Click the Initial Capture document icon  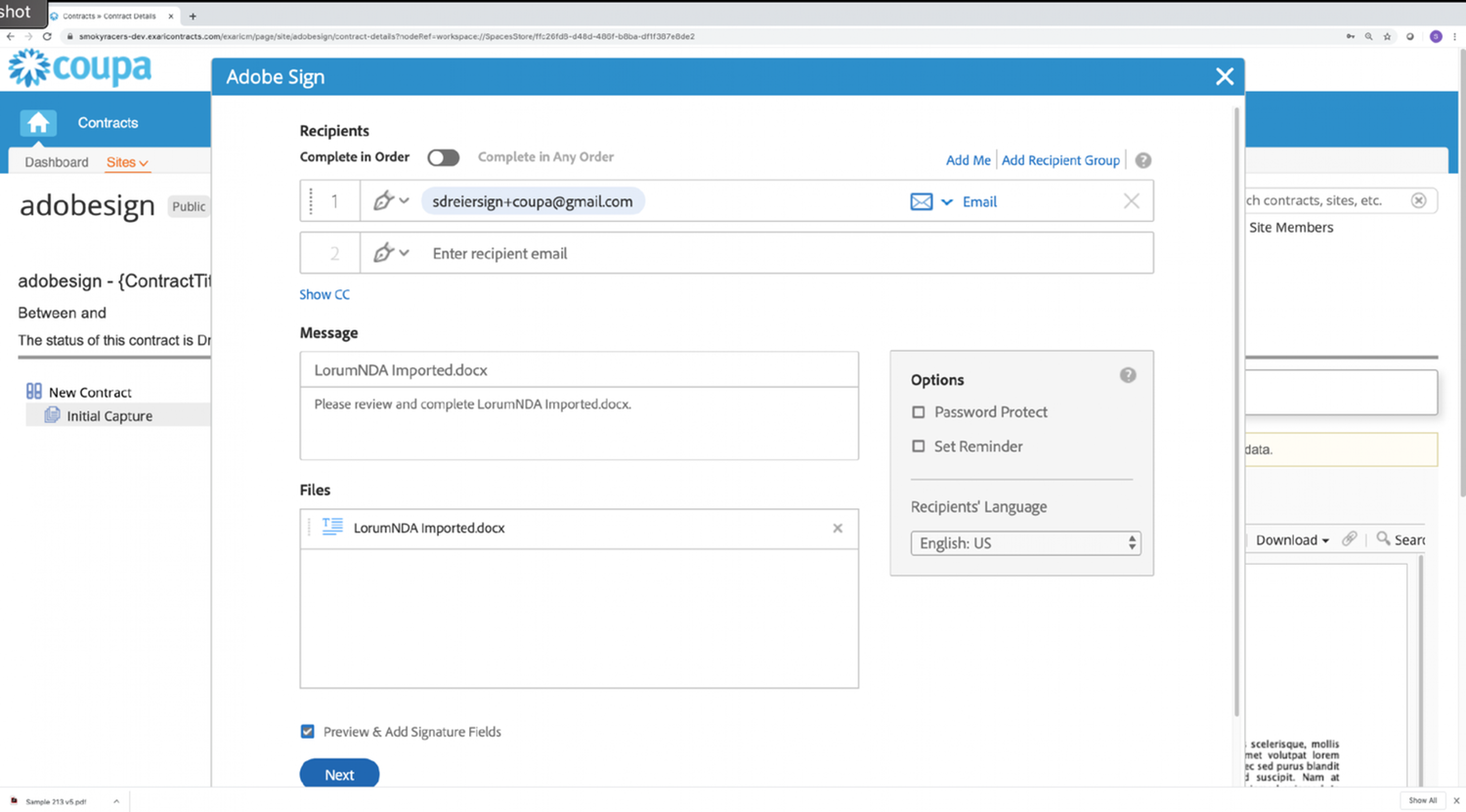tap(51, 414)
